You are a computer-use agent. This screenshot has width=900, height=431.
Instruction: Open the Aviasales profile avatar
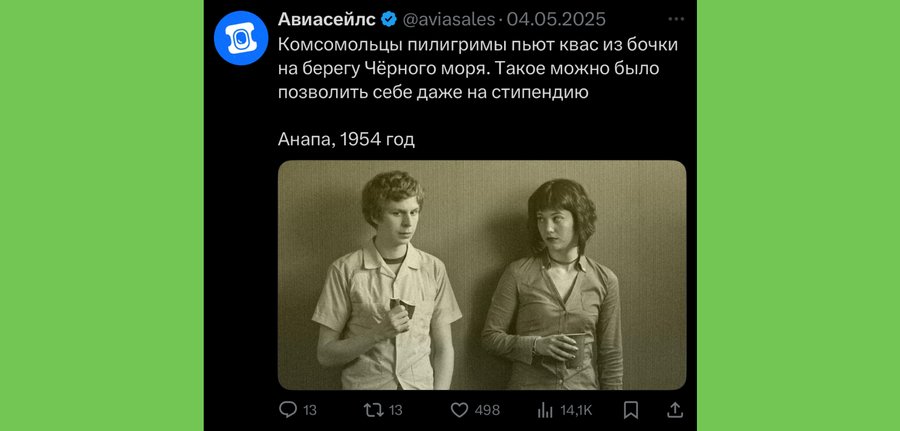[x=241, y=38]
